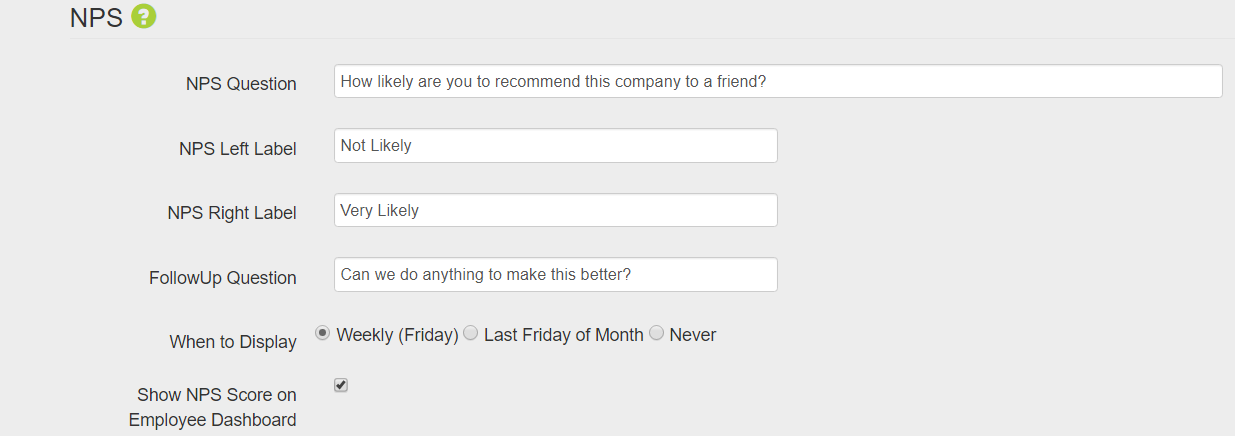Image resolution: width=1235 pixels, height=436 pixels.
Task: Toggle Show NPS Score on Employee Dashboard checkbox
Action: tap(341, 385)
